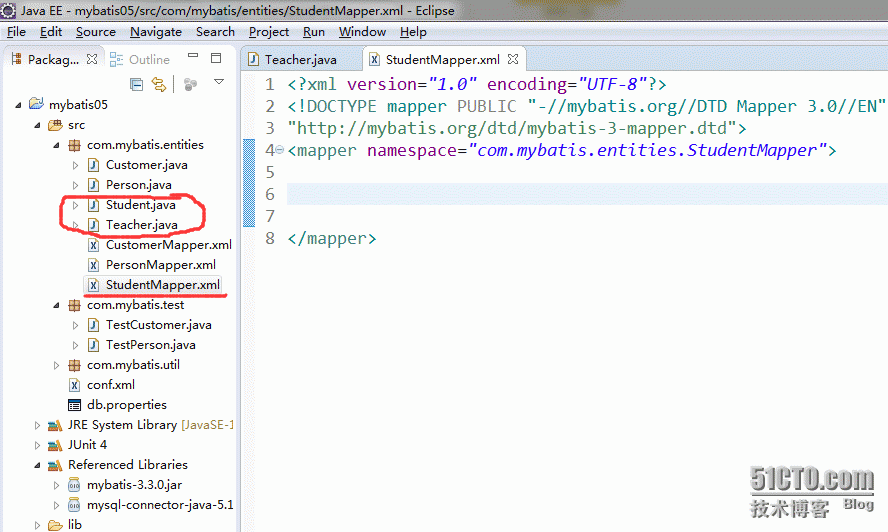Viewport: 888px width, 532px height.
Task: Expand the TestPerson.java node
Action: tap(75, 345)
